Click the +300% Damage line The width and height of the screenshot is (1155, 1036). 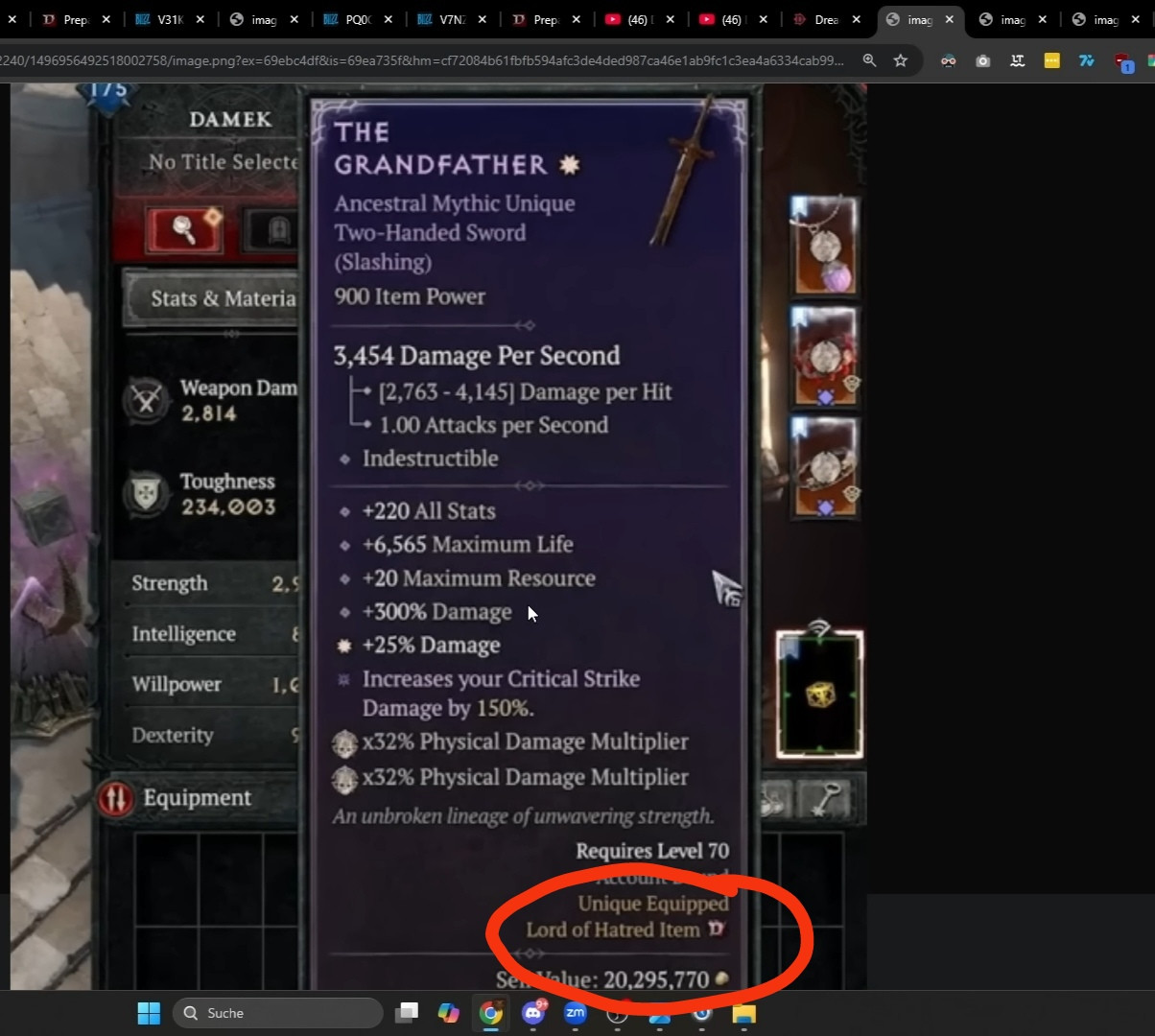click(x=436, y=612)
